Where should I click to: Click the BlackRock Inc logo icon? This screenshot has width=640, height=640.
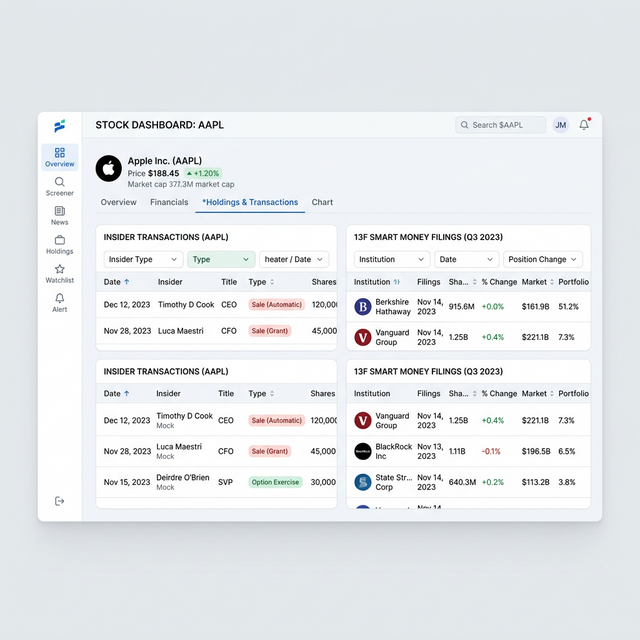click(362, 451)
